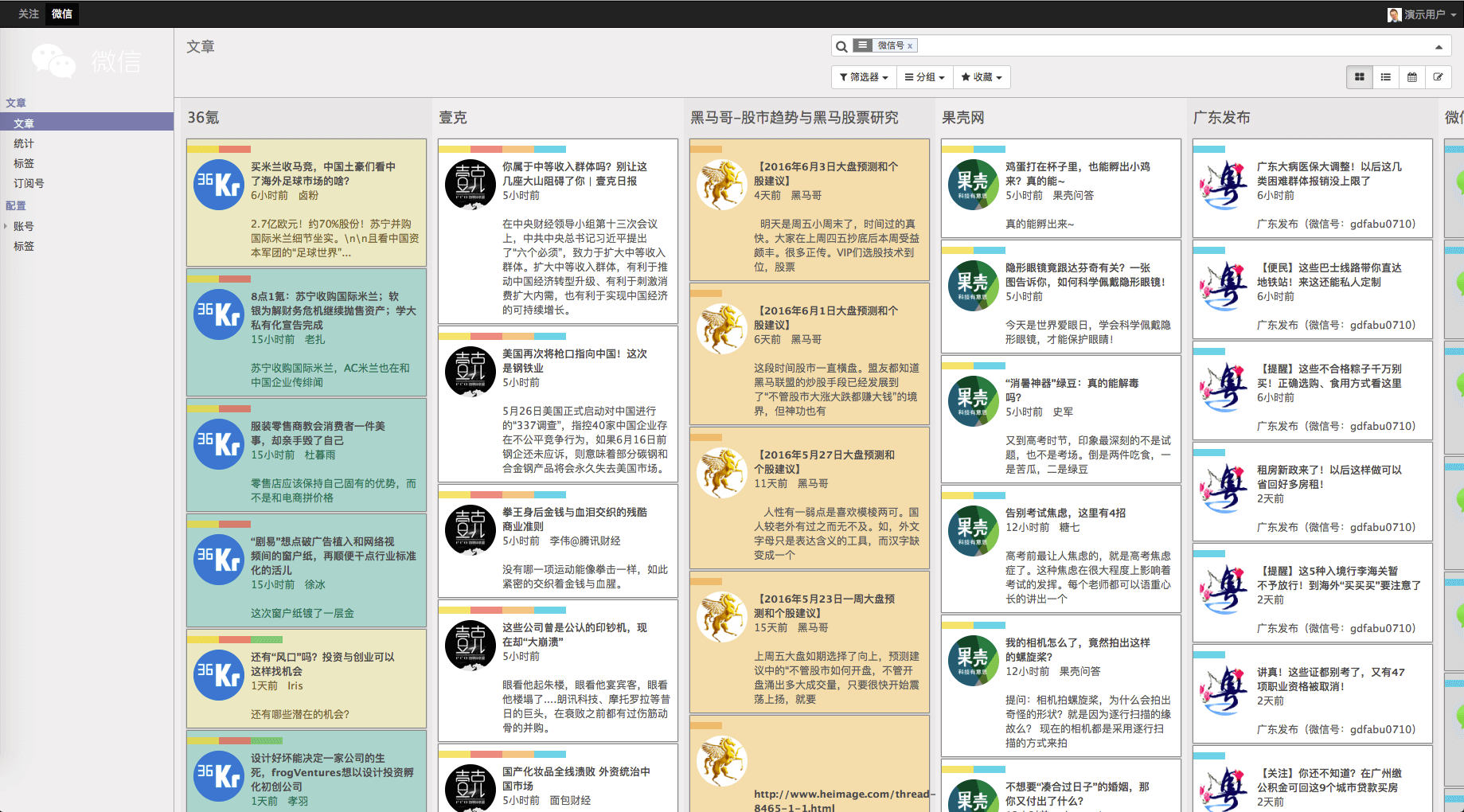The image size is (1464, 812).
Task: Open 统计 in the sidebar
Action: [24, 143]
